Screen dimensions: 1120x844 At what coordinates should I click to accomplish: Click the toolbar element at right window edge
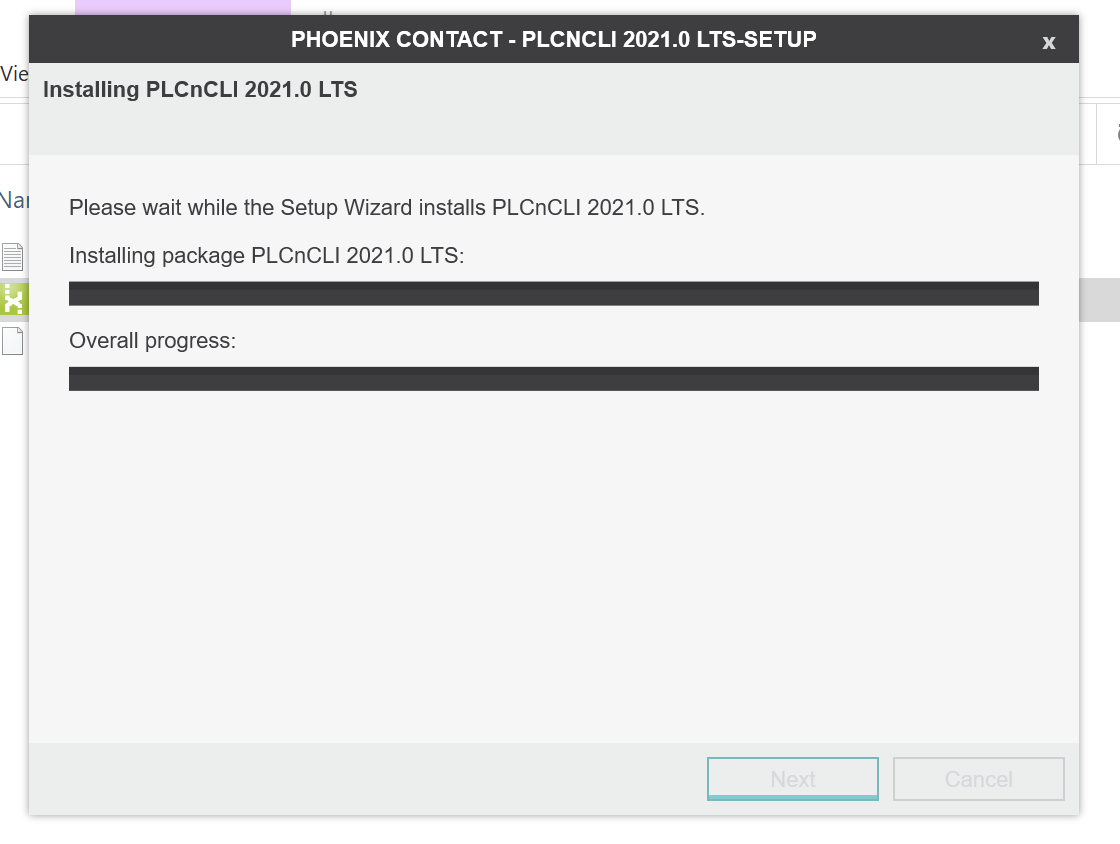pyautogui.click(x=1109, y=134)
